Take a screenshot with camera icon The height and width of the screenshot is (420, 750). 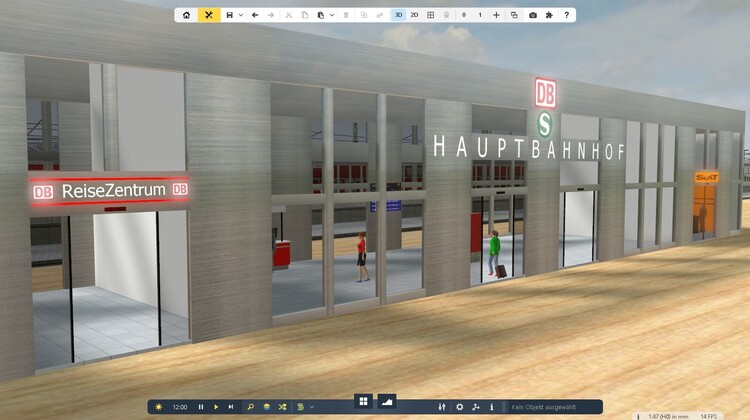[x=533, y=15]
